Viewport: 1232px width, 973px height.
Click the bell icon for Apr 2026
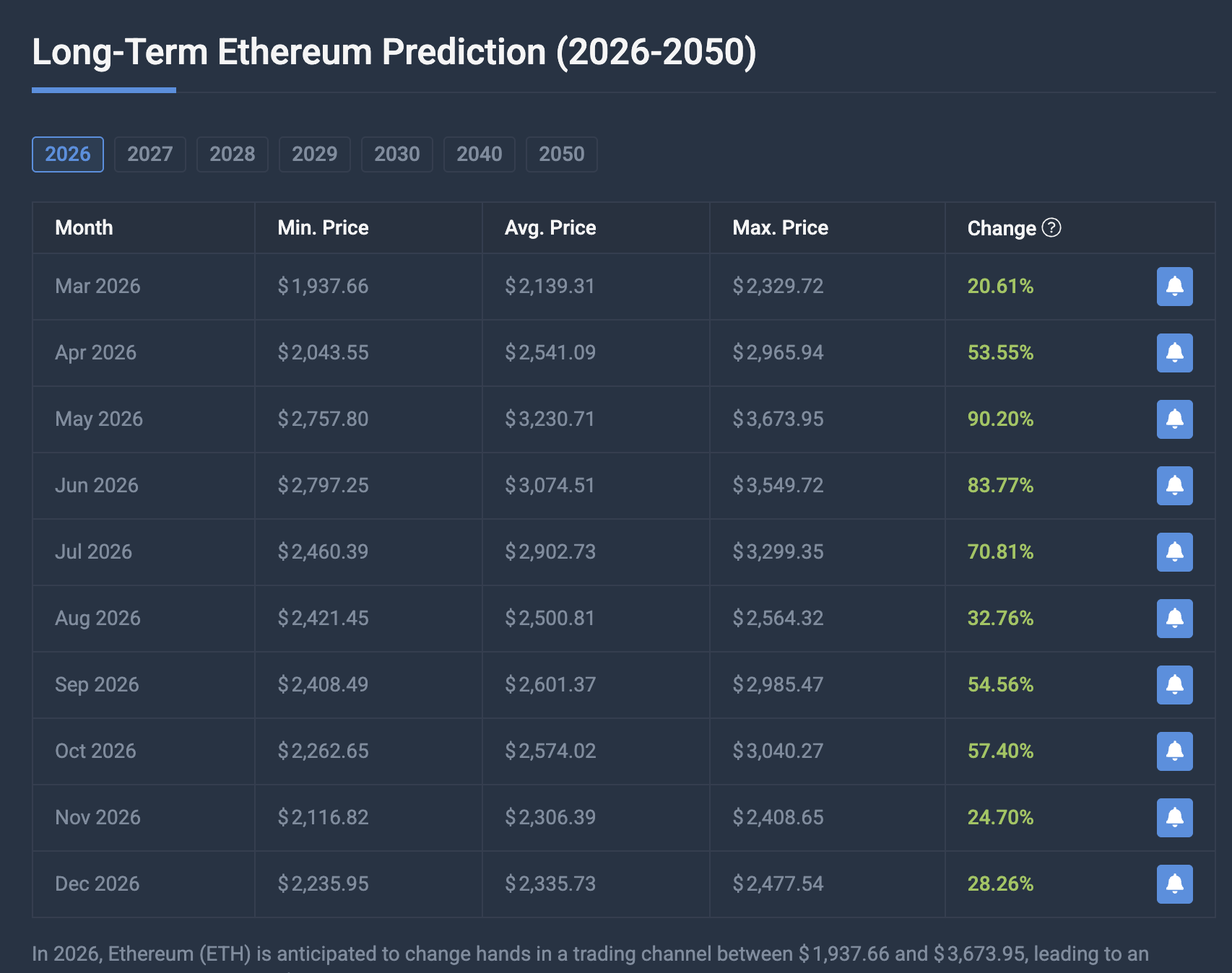click(x=1175, y=353)
